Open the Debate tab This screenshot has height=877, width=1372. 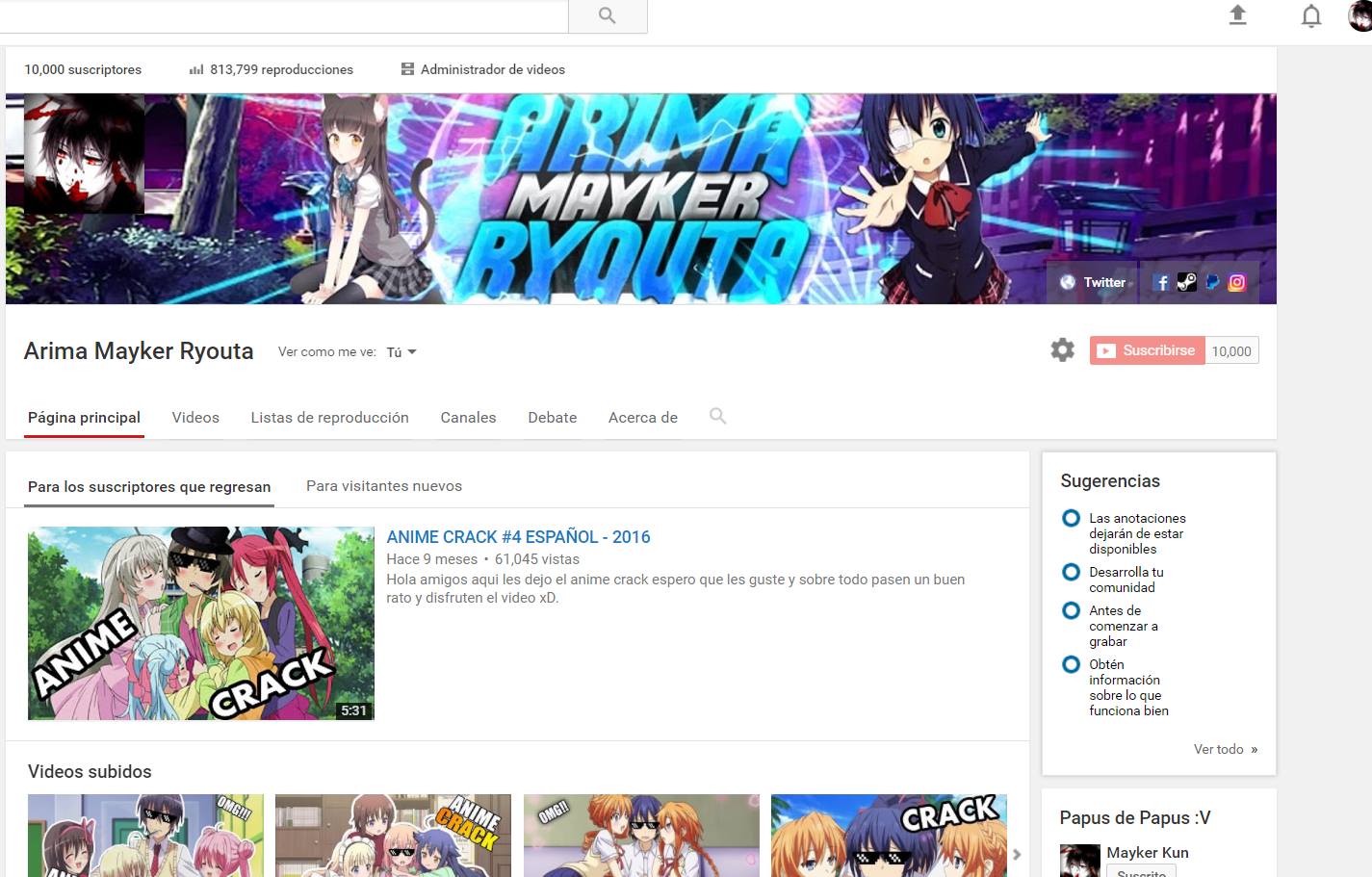point(553,418)
